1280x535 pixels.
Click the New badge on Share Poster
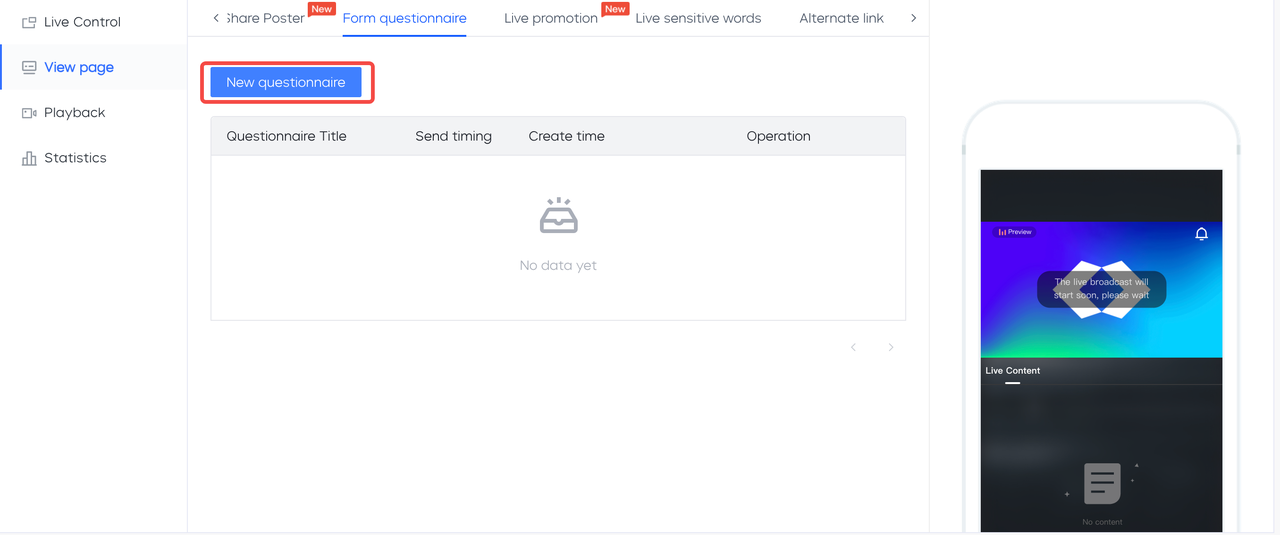(321, 9)
